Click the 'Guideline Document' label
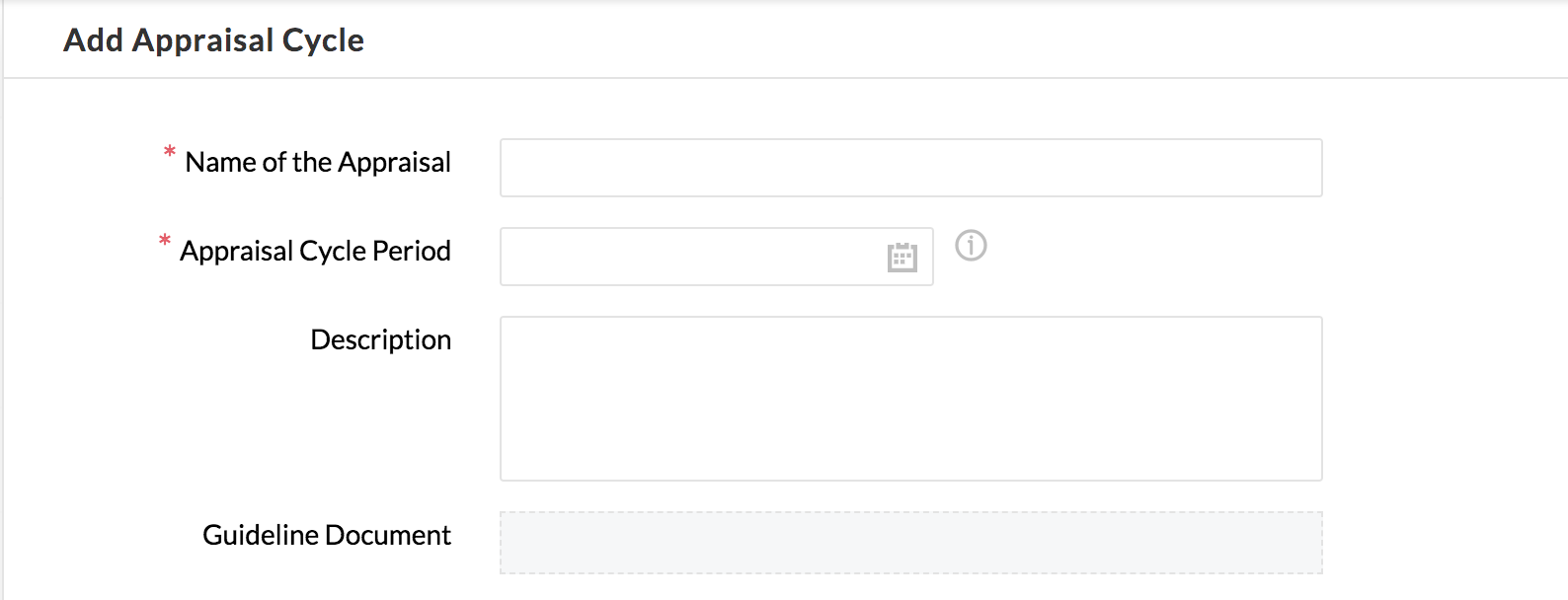1568x600 pixels. click(x=327, y=535)
